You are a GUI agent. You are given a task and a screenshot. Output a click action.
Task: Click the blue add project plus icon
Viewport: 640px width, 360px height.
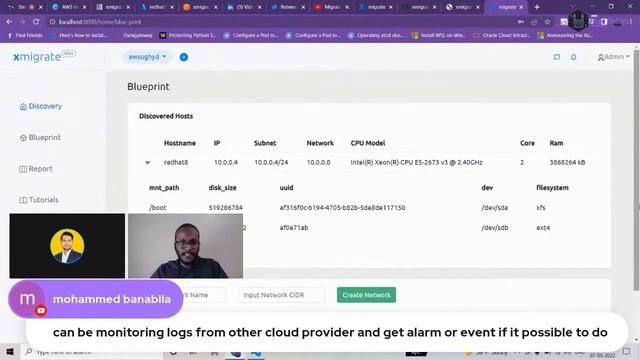click(184, 57)
